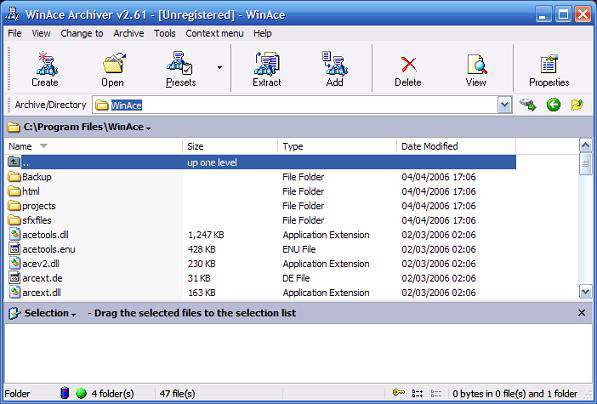Image resolution: width=597 pixels, height=404 pixels.
Task: Click the '47 file(s)' status bar entry
Action: click(x=177, y=394)
